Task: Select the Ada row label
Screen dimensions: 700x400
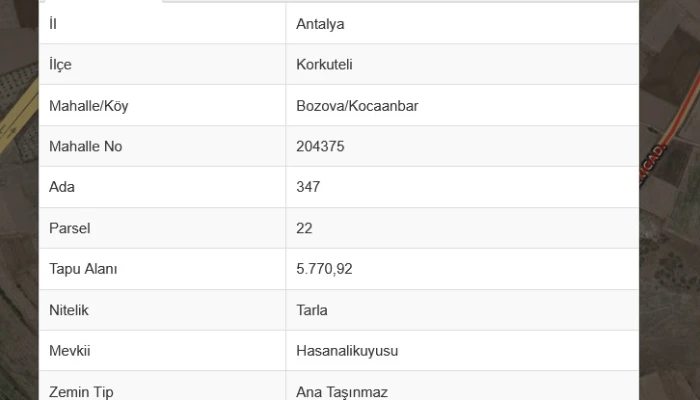Action: 62,187
